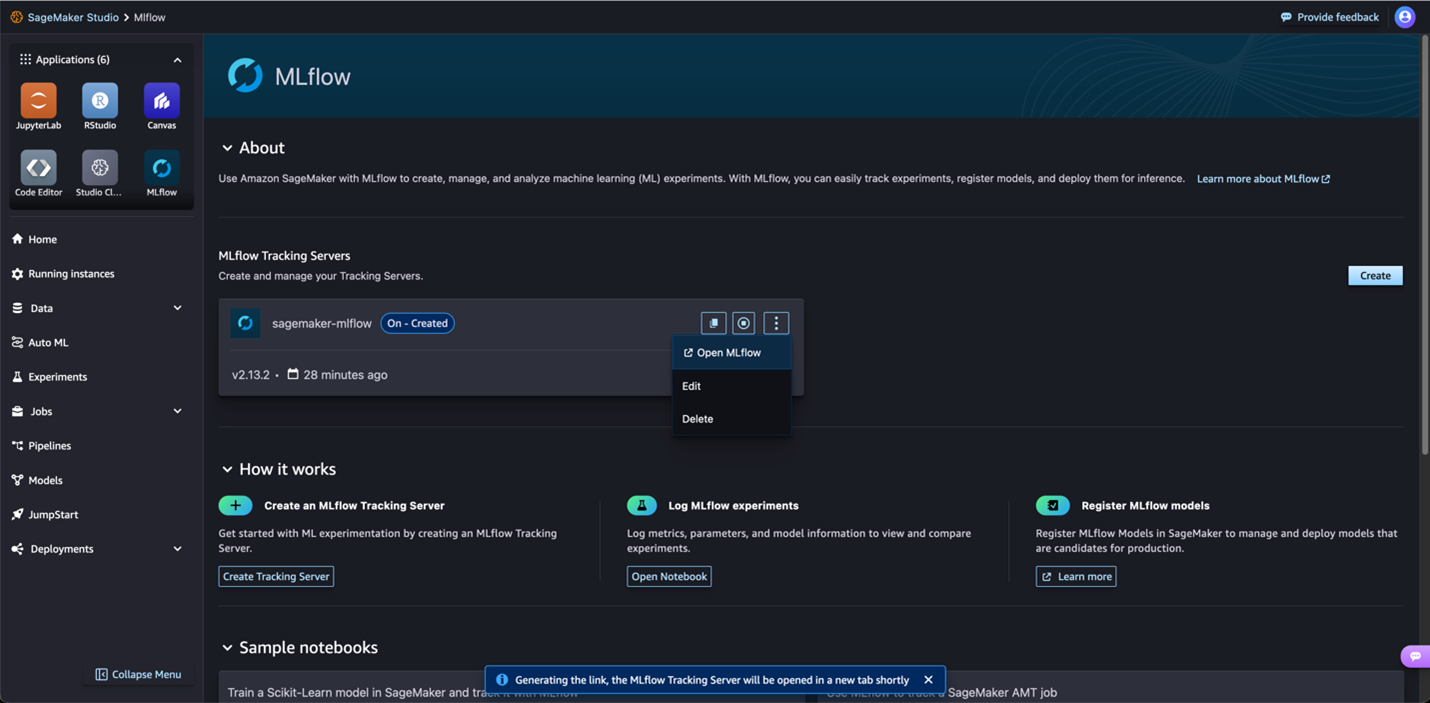Select Open MLflow from the menu
This screenshot has height=703, width=1430.
pos(728,352)
